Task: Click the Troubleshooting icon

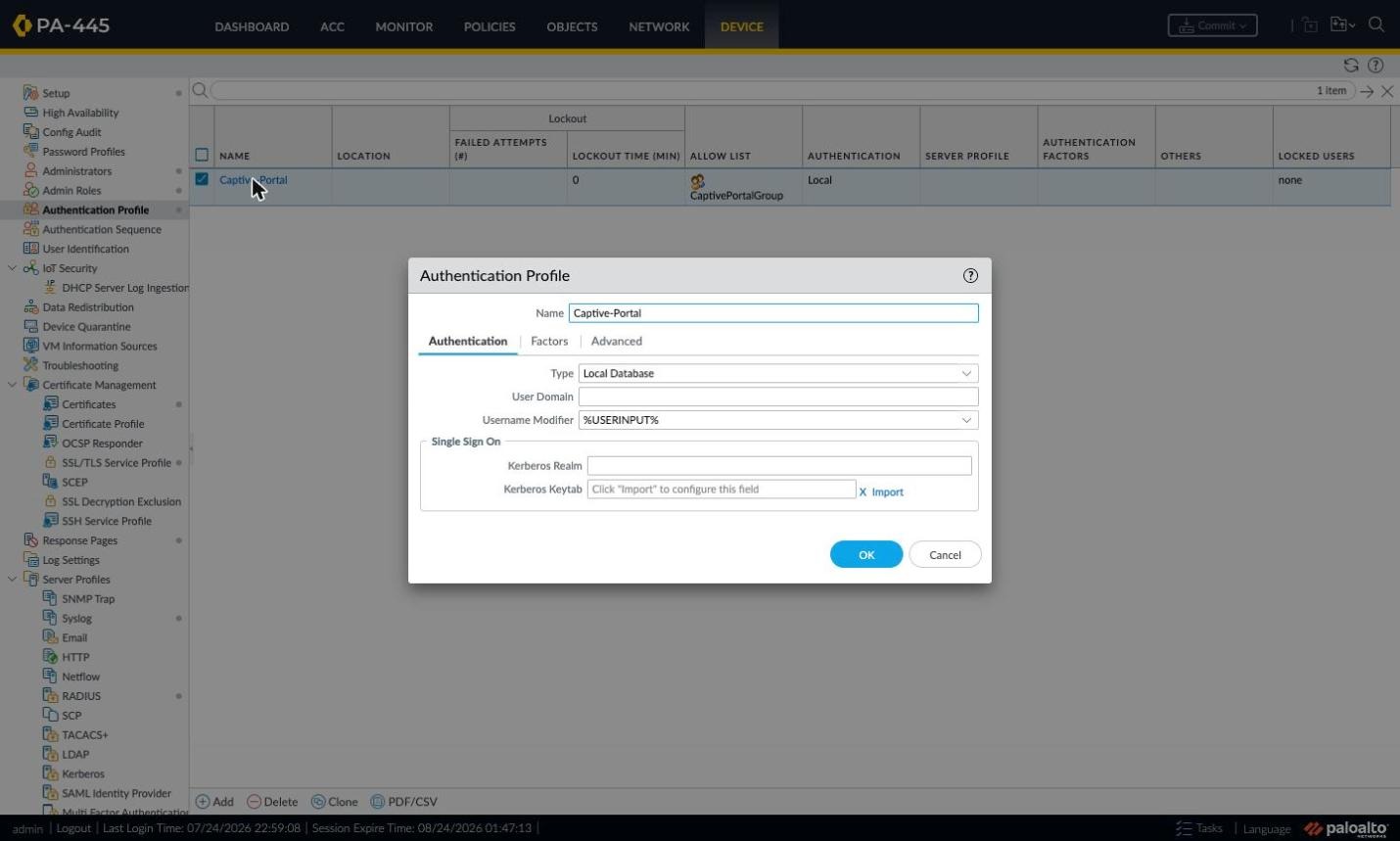Action: [x=30, y=365]
